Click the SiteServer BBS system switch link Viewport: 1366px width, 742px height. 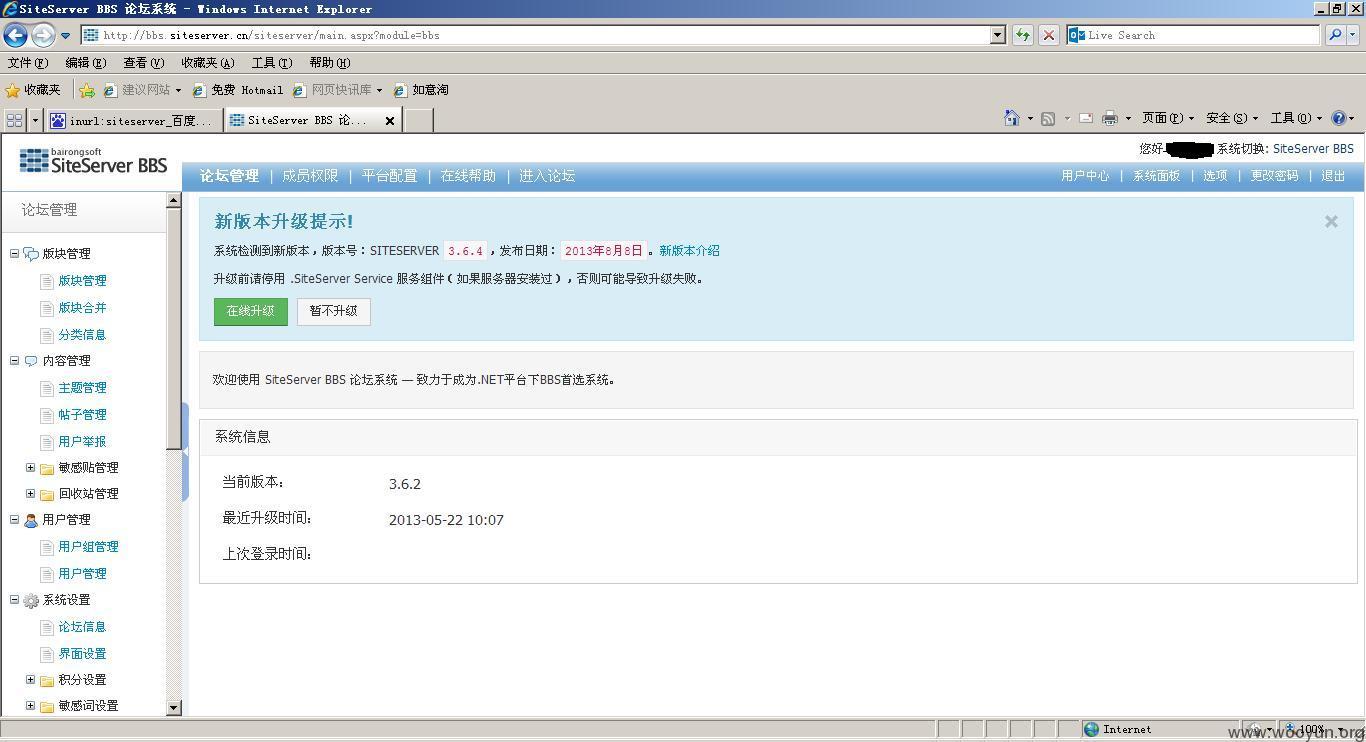[x=1313, y=149]
